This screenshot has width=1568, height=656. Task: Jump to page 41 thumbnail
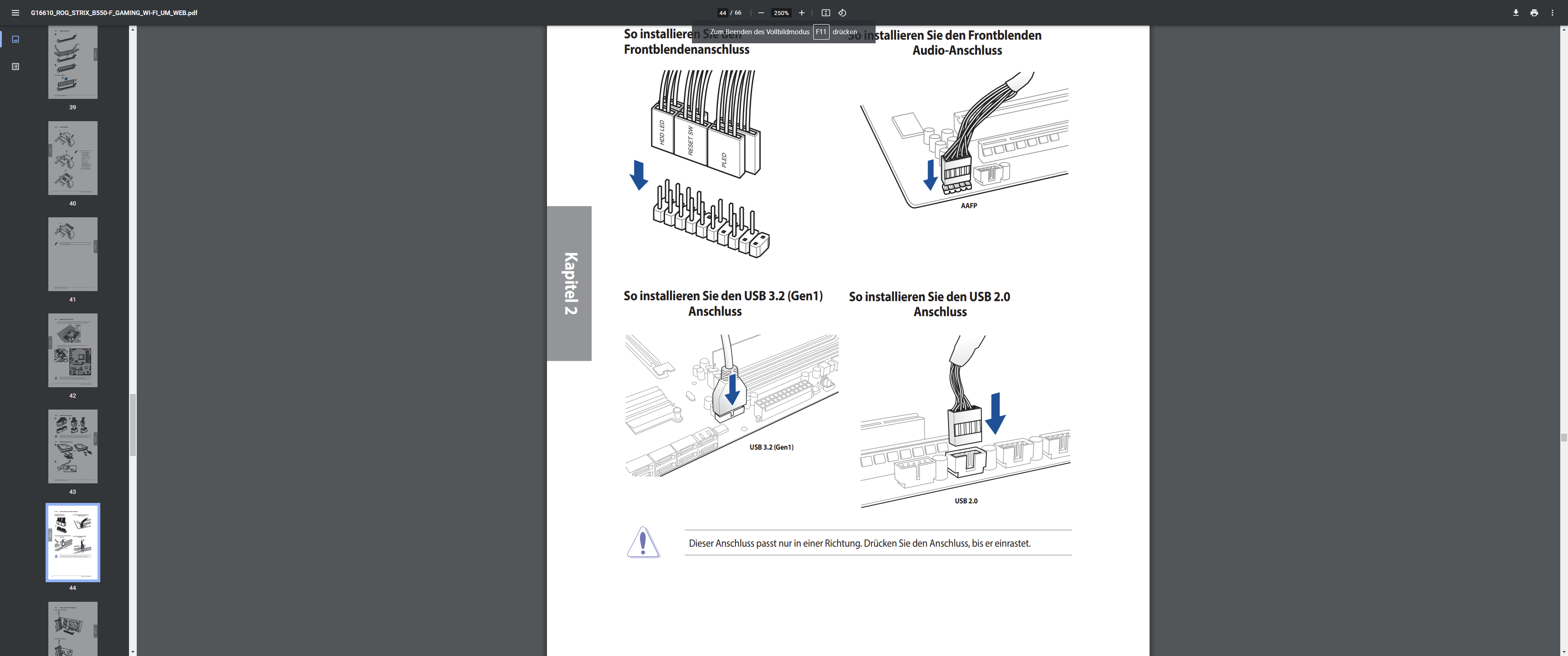tap(72, 254)
